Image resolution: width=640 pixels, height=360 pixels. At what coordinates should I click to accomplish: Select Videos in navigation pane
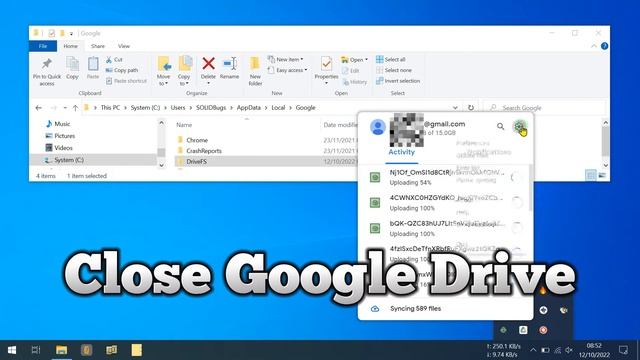pos(59,148)
